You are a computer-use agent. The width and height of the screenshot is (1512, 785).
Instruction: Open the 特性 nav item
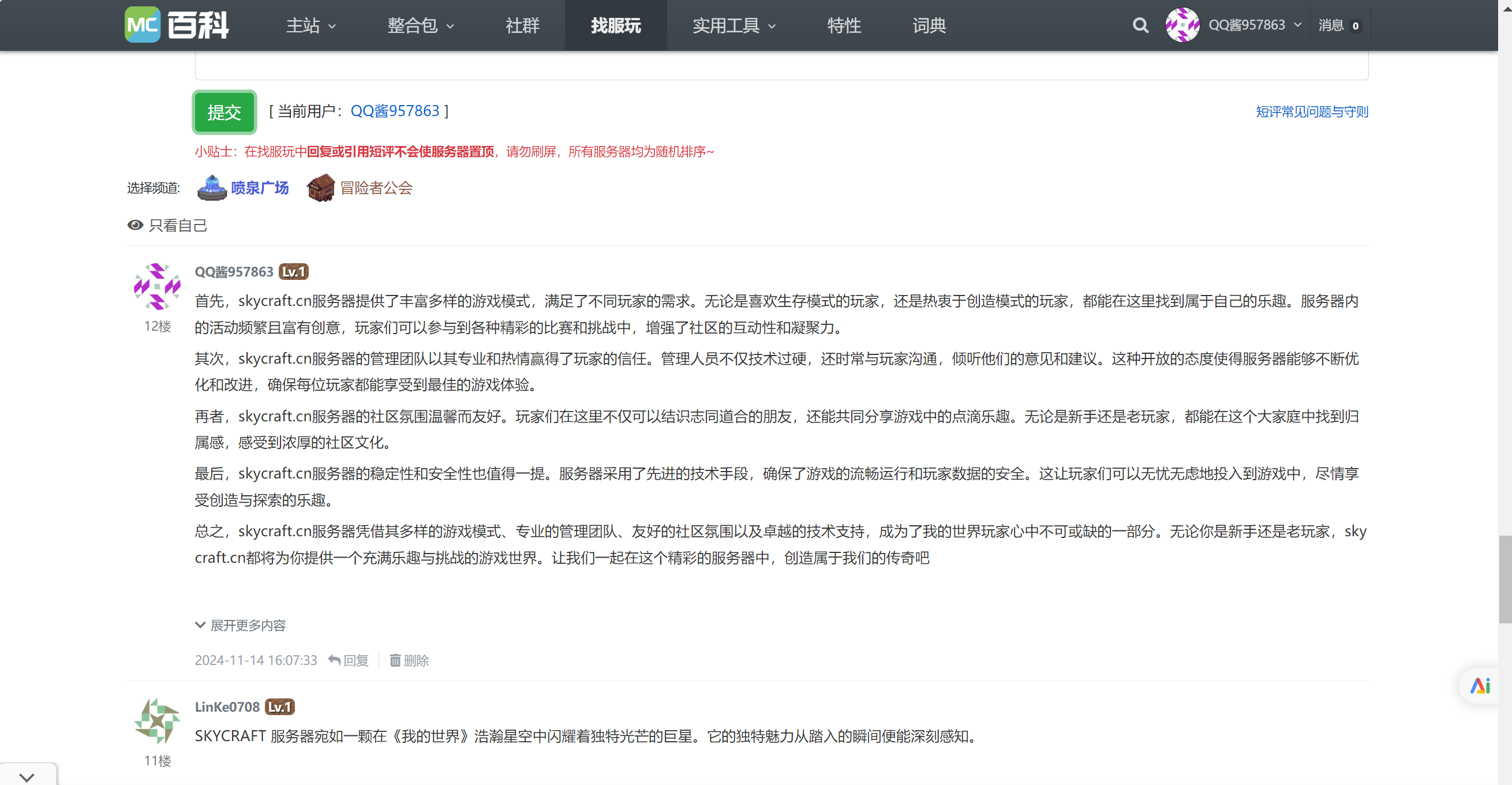(844, 25)
